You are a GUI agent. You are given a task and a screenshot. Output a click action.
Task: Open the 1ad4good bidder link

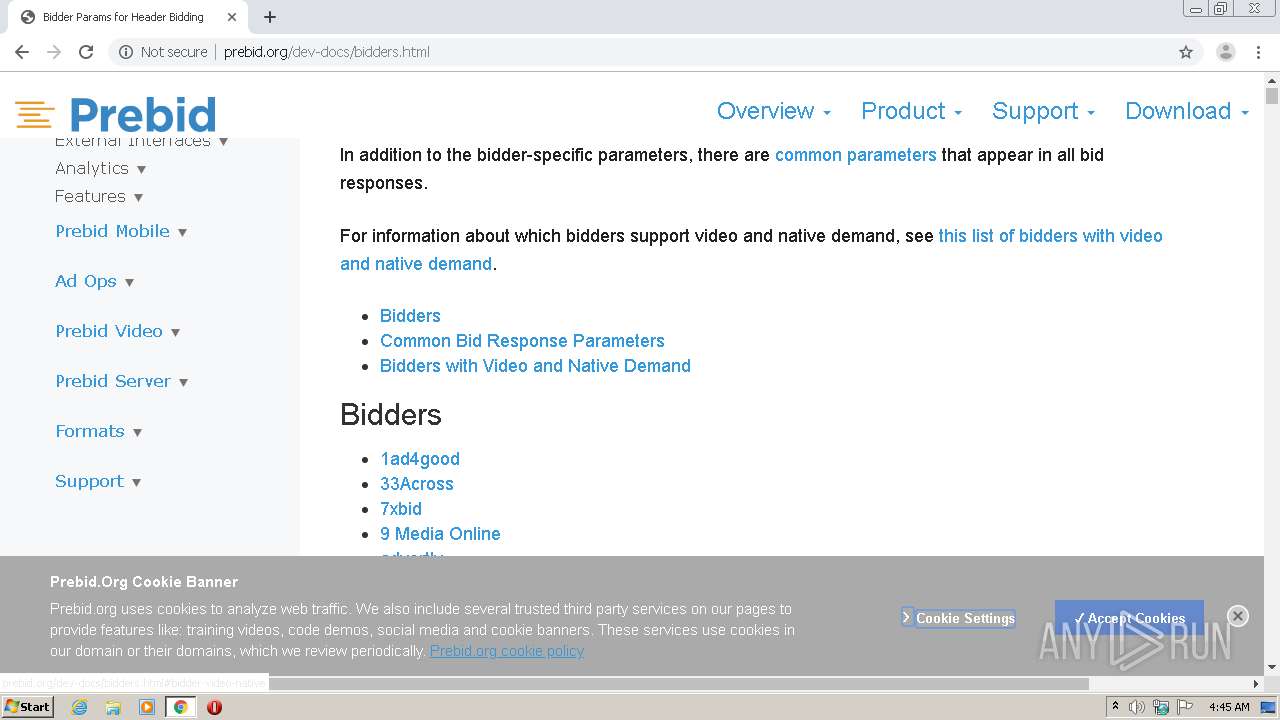point(420,459)
